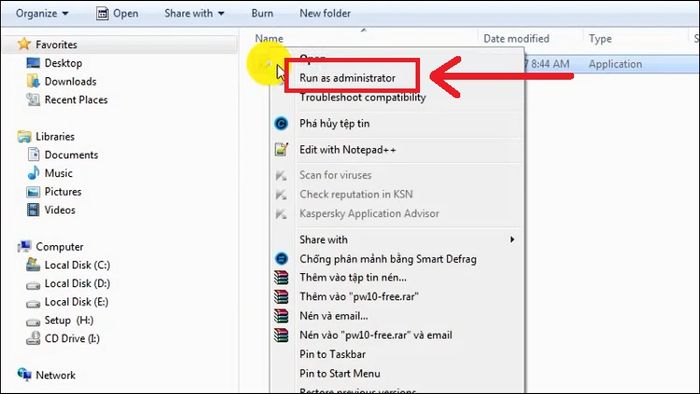This screenshot has width=700, height=394.
Task: Select Network in navigation pane
Action: (x=55, y=375)
